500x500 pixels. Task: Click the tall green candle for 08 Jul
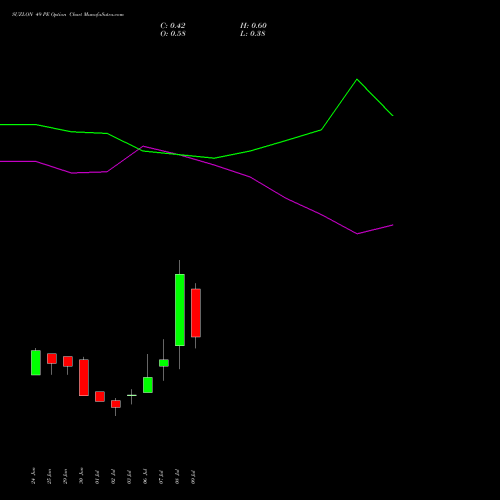tap(180, 310)
